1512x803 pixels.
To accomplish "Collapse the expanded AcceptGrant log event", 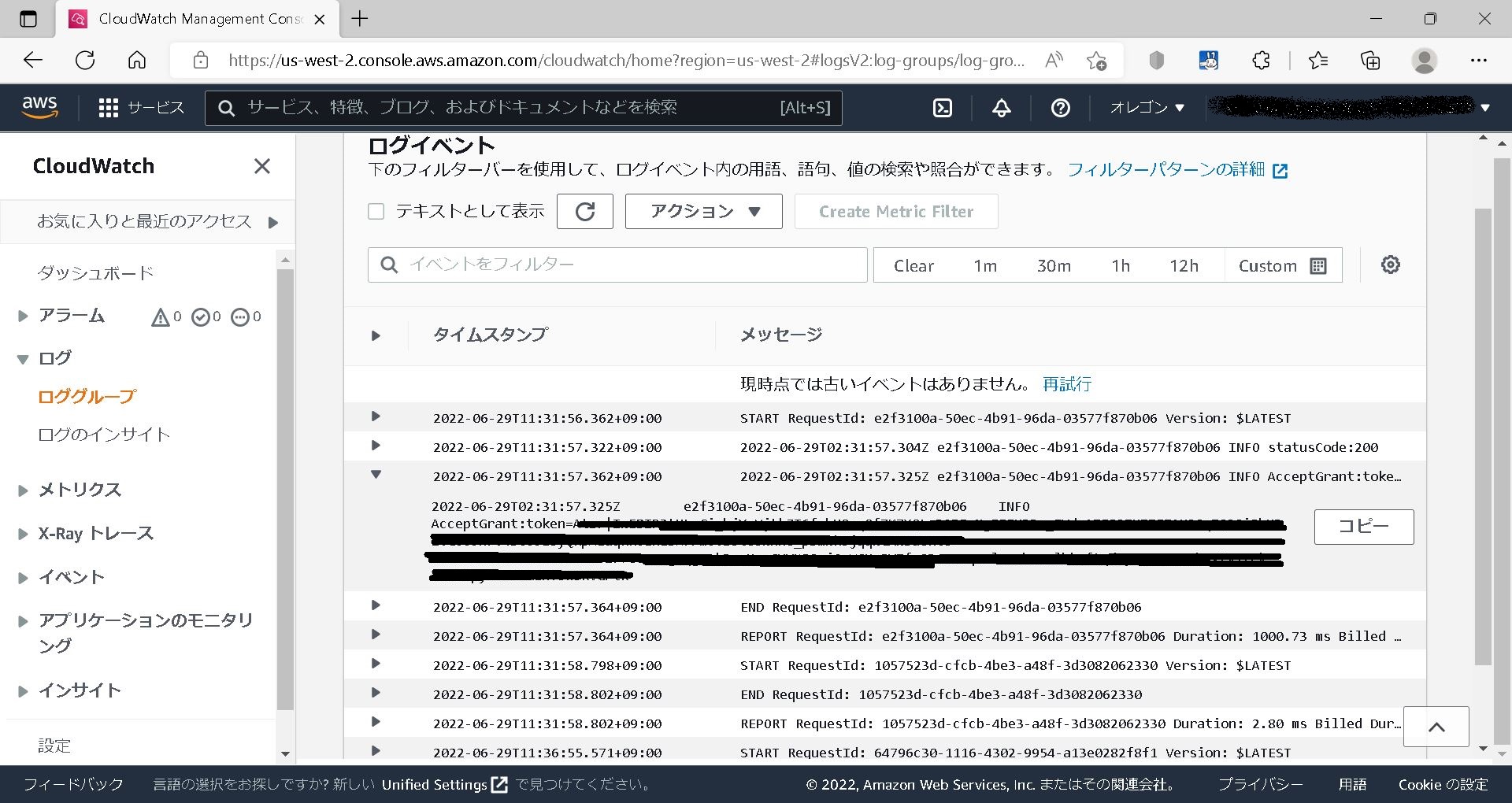I will pyautogui.click(x=376, y=474).
